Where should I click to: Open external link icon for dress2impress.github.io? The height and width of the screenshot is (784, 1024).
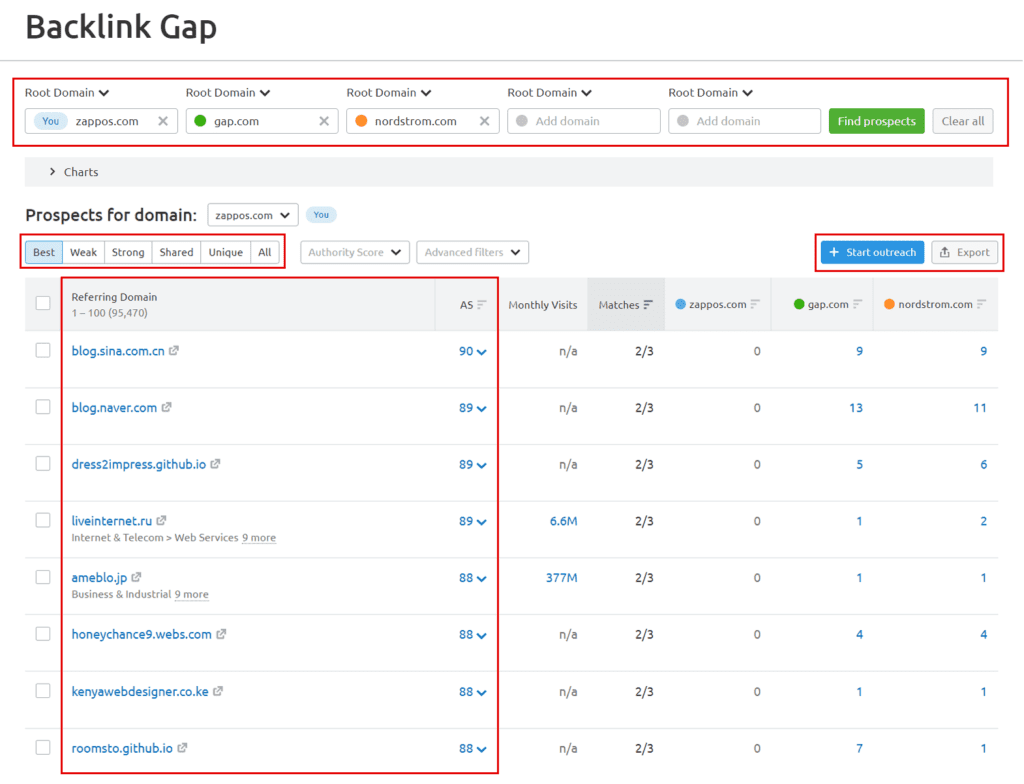(x=216, y=464)
